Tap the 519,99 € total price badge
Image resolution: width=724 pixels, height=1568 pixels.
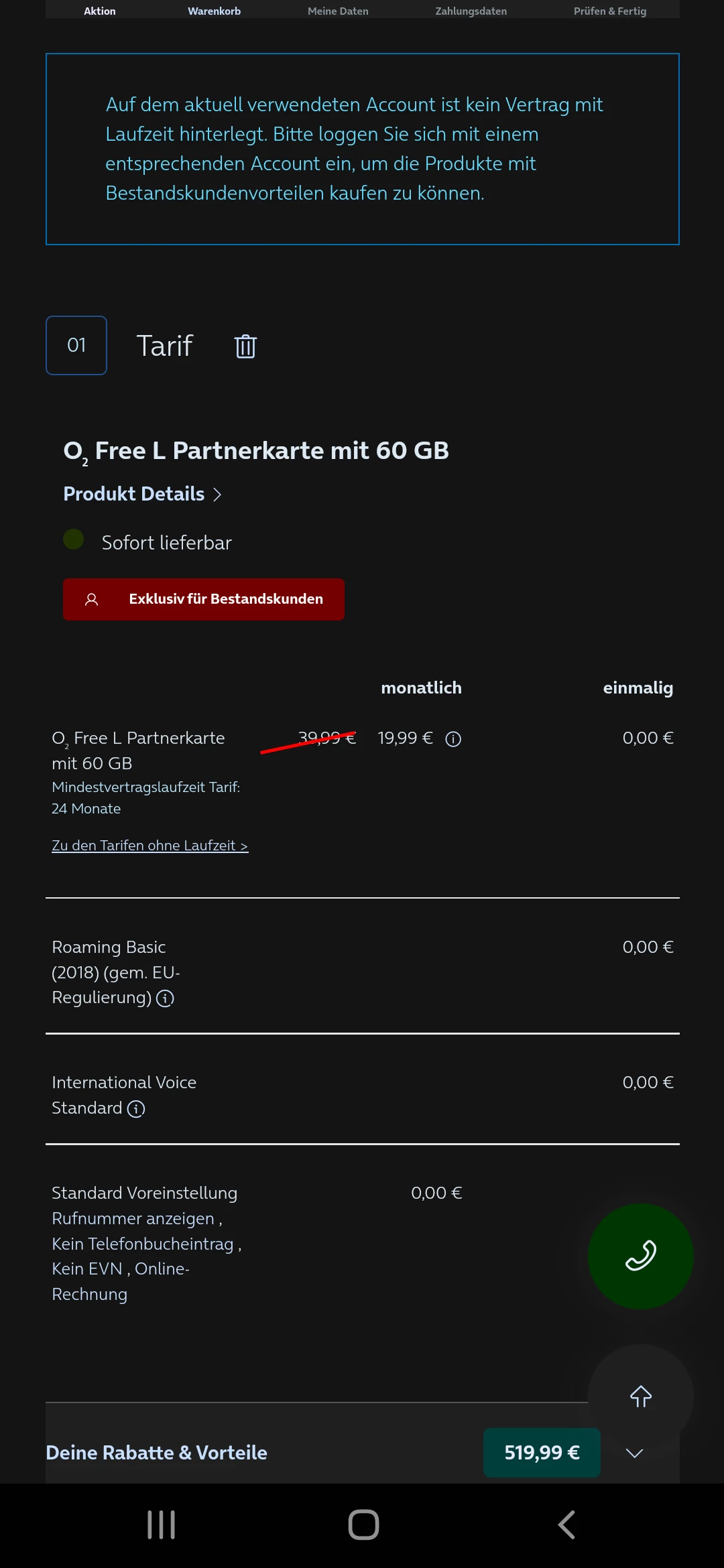coord(542,1453)
